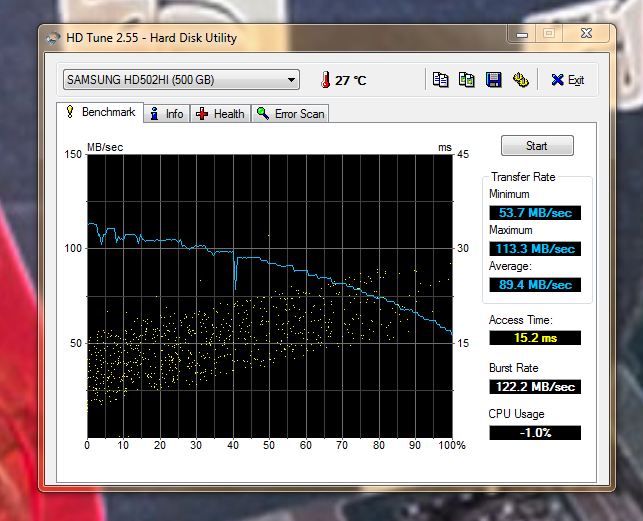Select the Benchmark tab
Viewport: 643px width, 521px height.
tap(100, 112)
